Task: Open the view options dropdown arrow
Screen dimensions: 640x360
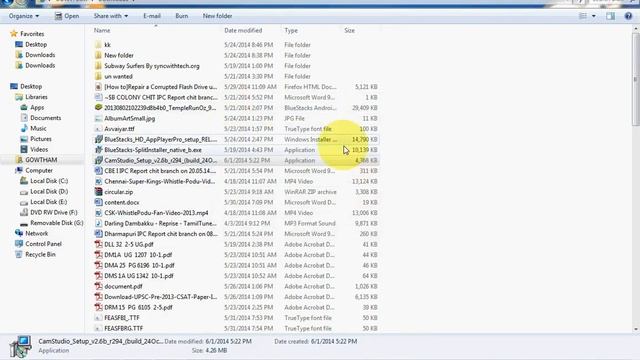Action: (593, 16)
